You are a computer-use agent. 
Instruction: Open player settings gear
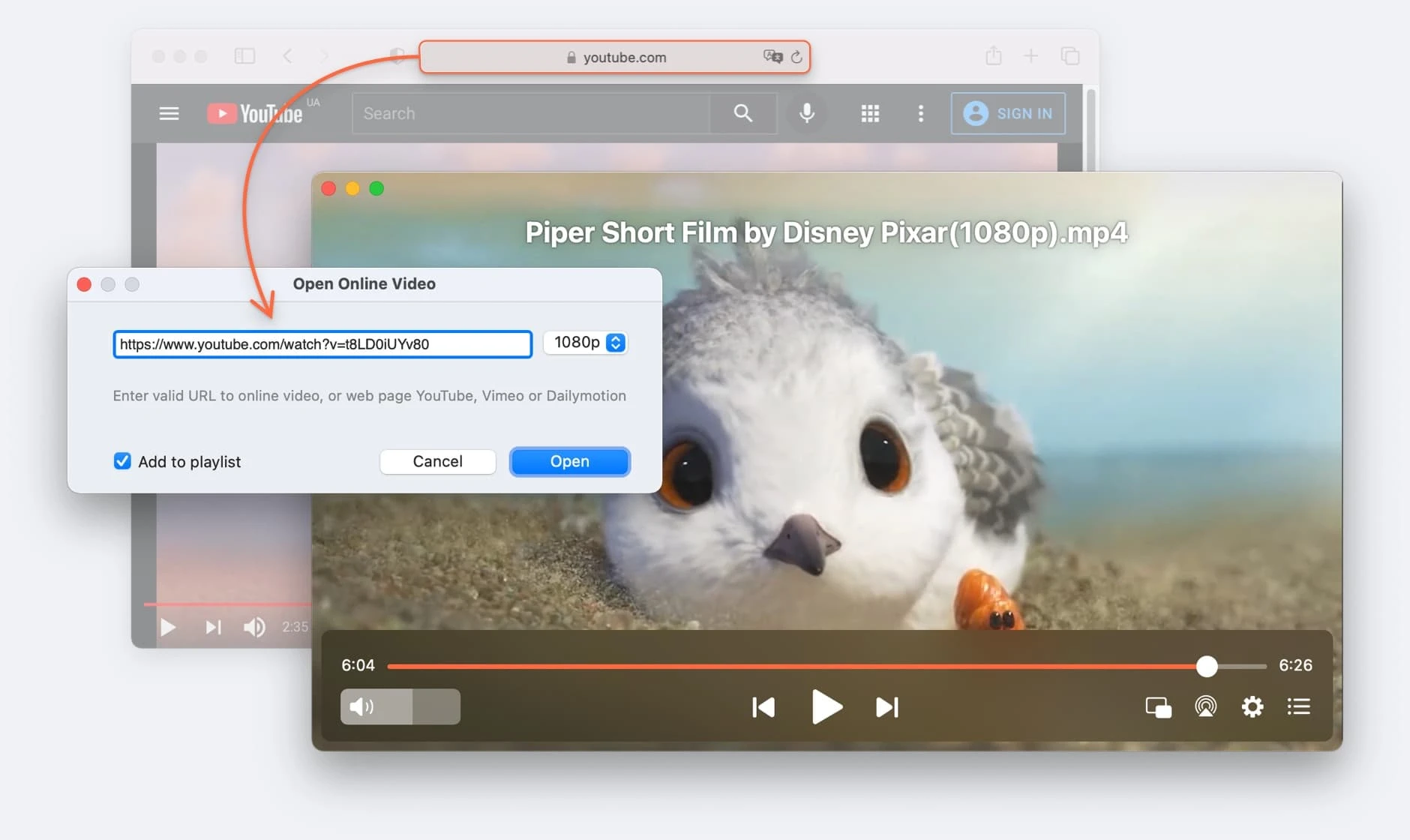click(x=1252, y=706)
